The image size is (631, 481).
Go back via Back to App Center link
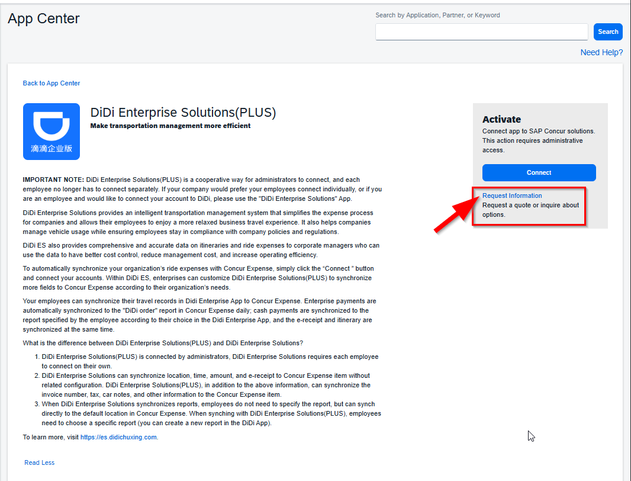(x=51, y=83)
